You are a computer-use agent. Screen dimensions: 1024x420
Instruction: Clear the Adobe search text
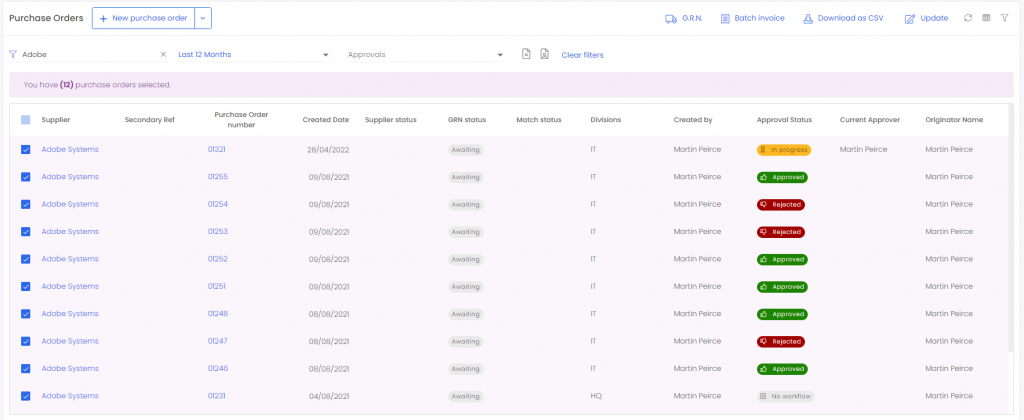pos(163,55)
